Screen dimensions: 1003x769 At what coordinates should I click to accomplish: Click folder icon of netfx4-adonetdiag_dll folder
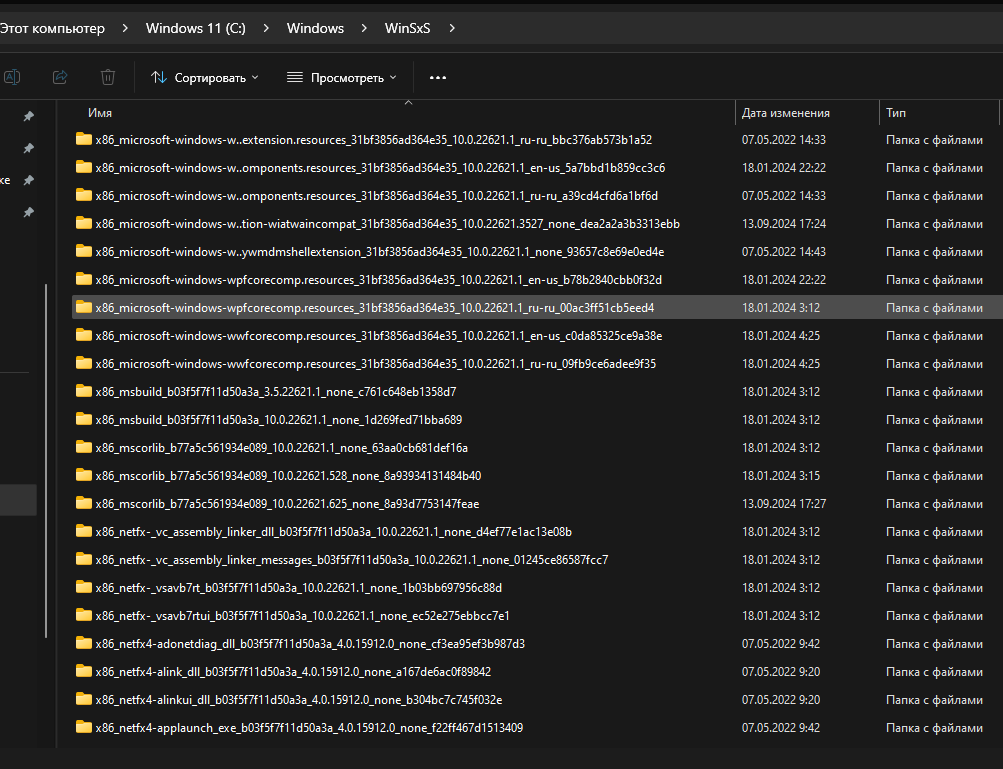(84, 644)
